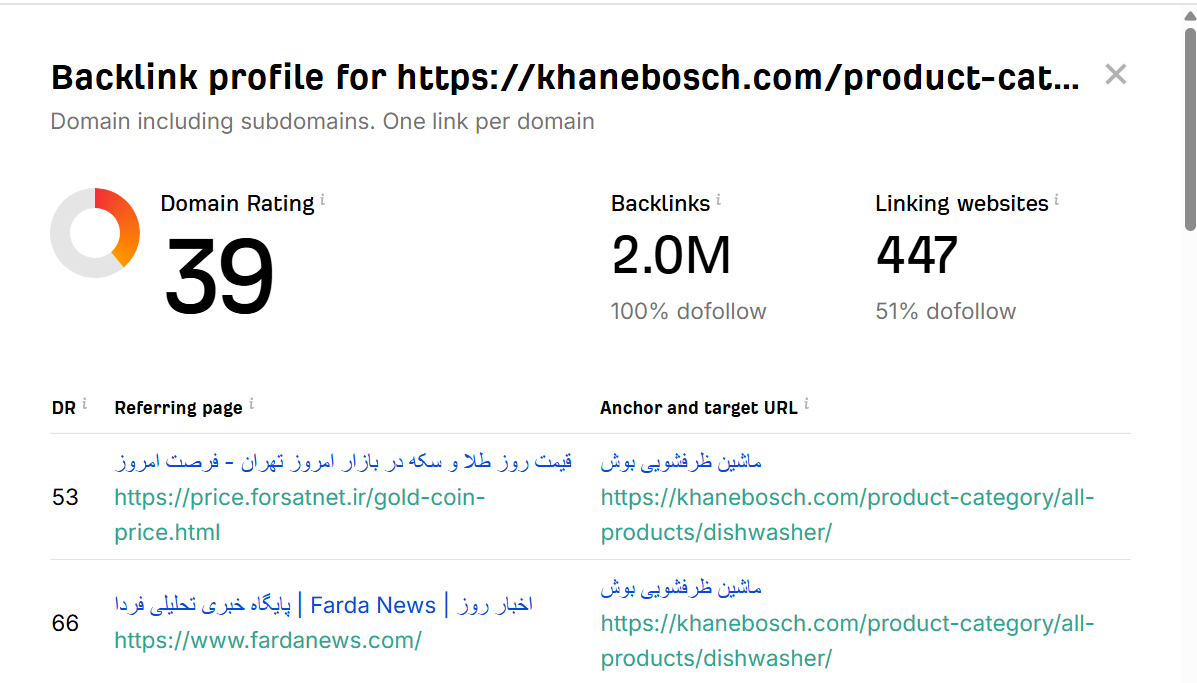Screen dimensions: 1197x683
Task: Click the vertical scrollbar thumb
Action: 1190,130
